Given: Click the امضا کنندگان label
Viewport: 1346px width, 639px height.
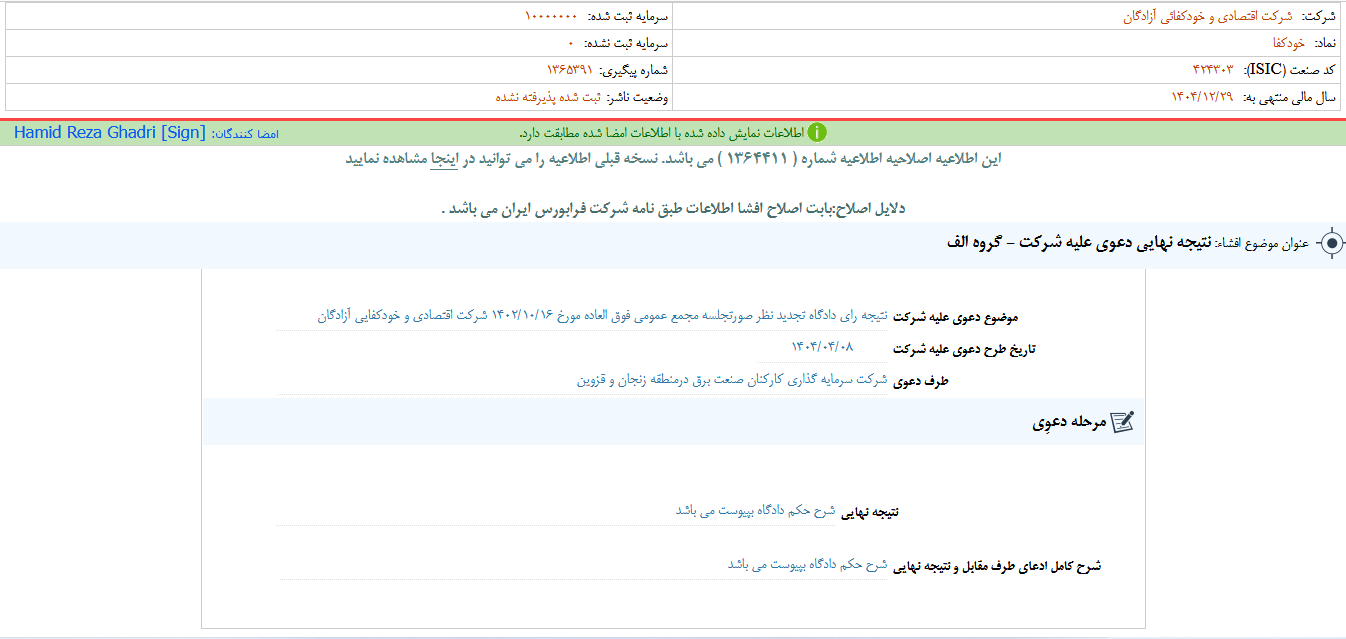Looking at the screenshot, I should [245, 133].
